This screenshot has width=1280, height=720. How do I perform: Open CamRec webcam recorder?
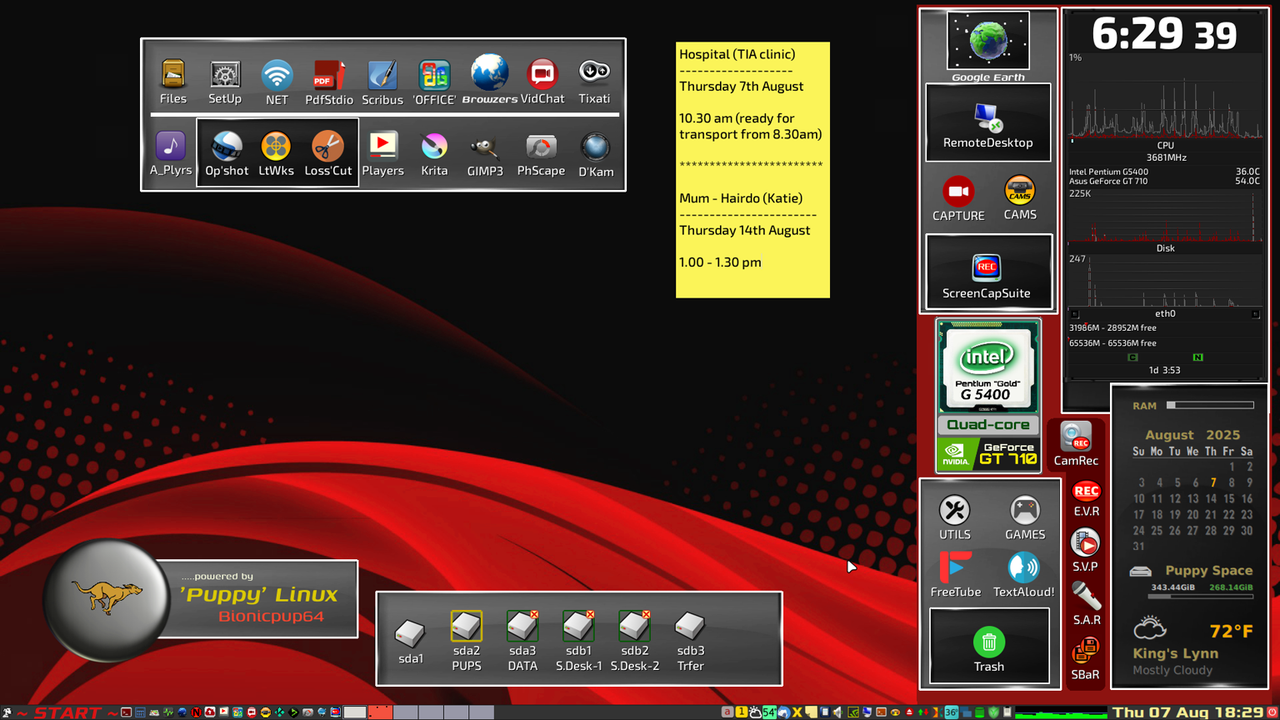click(1076, 437)
